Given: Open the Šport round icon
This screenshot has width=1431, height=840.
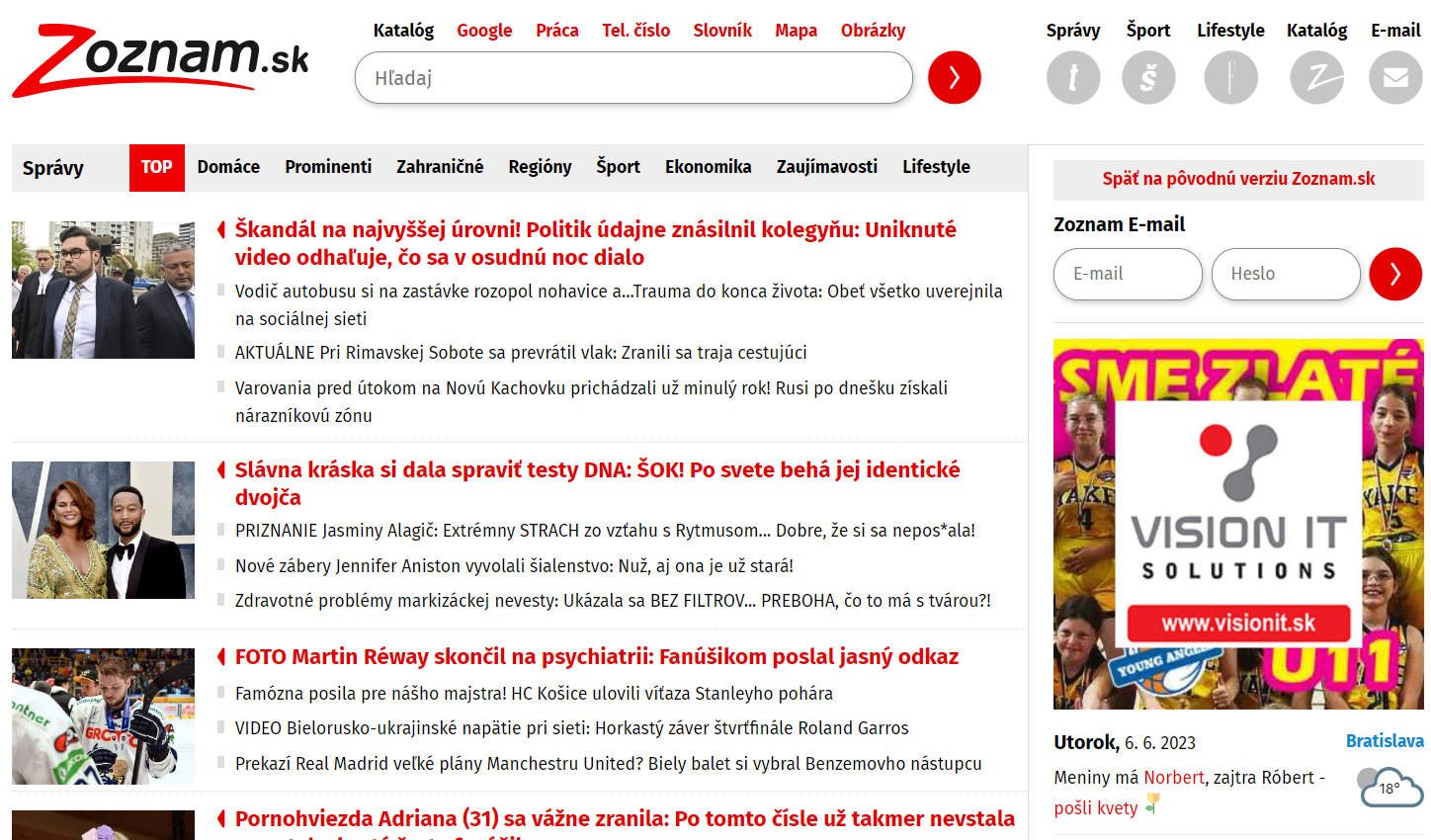Looking at the screenshot, I should click(x=1148, y=77).
